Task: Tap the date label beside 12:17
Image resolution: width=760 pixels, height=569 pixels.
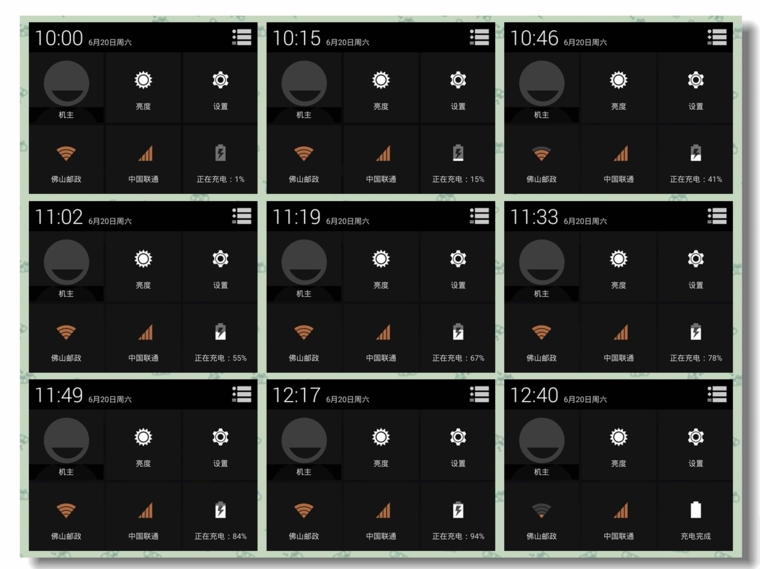Action: coord(348,399)
